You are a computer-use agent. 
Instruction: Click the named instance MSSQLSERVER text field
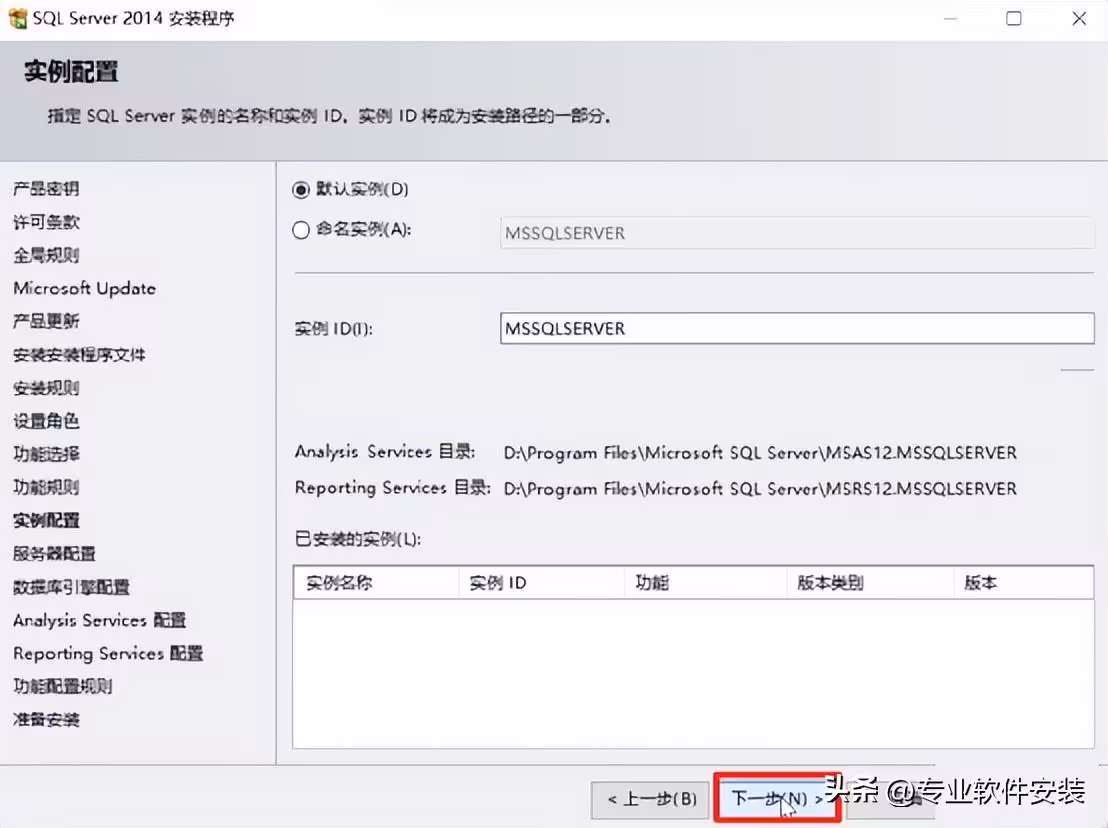[x=797, y=233]
